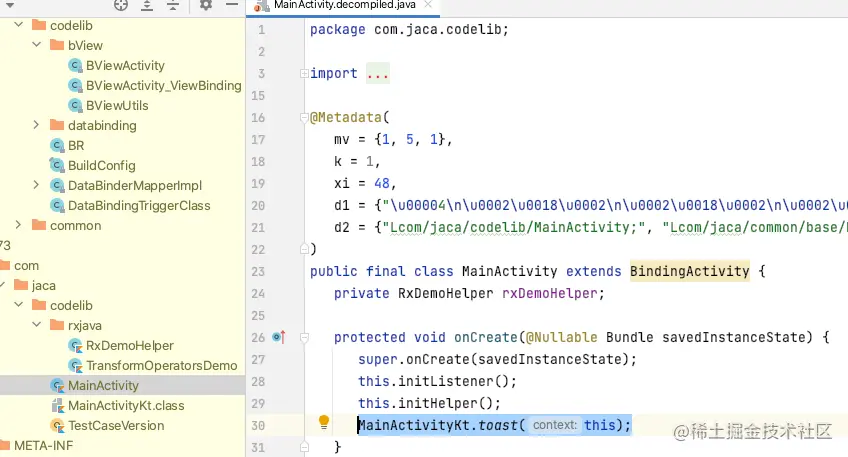Click the expand all icon in toolbar

click(147, 5)
